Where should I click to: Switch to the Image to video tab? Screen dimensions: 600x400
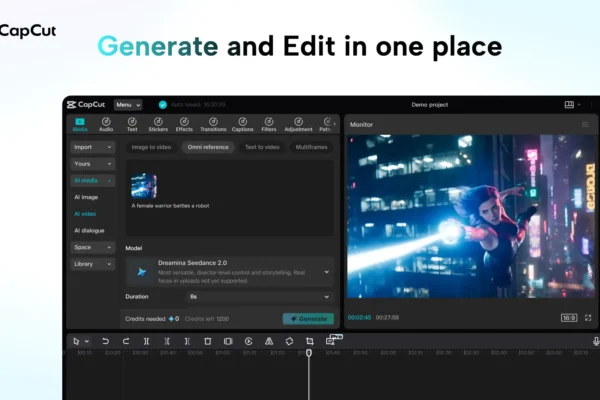pyautogui.click(x=152, y=147)
